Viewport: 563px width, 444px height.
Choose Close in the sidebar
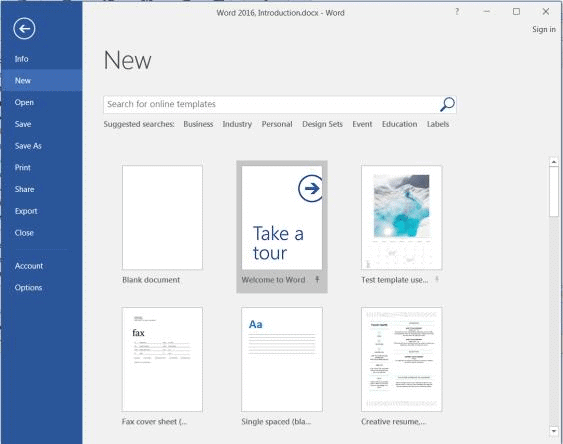(x=42, y=233)
